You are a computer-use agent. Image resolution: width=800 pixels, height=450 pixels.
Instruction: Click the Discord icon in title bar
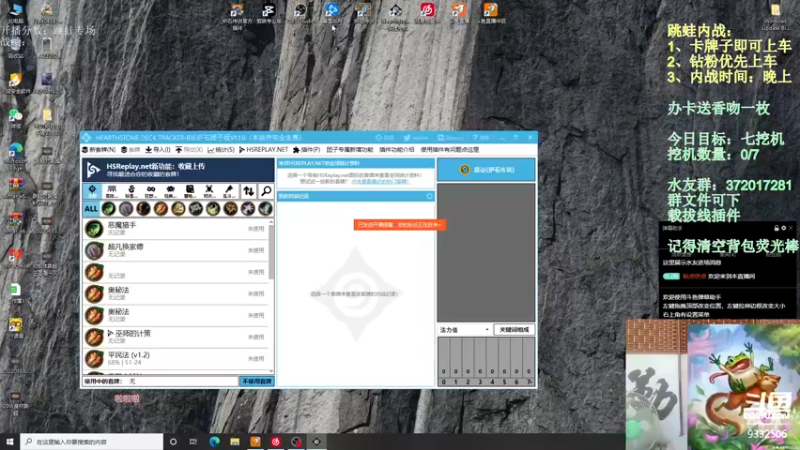pos(441,138)
